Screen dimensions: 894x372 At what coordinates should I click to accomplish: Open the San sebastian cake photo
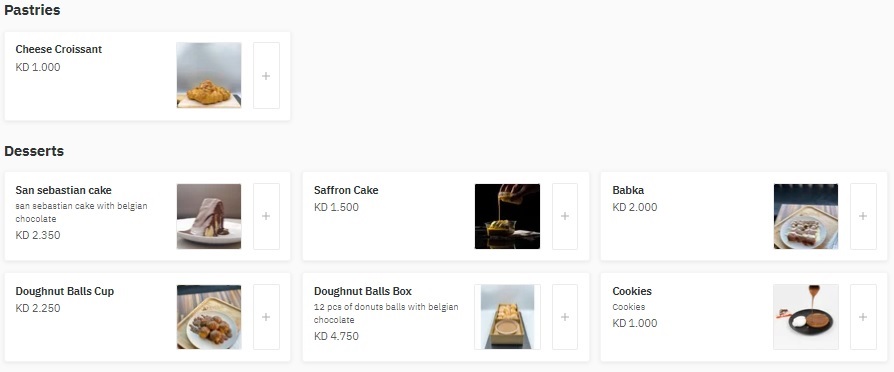pyautogui.click(x=209, y=216)
